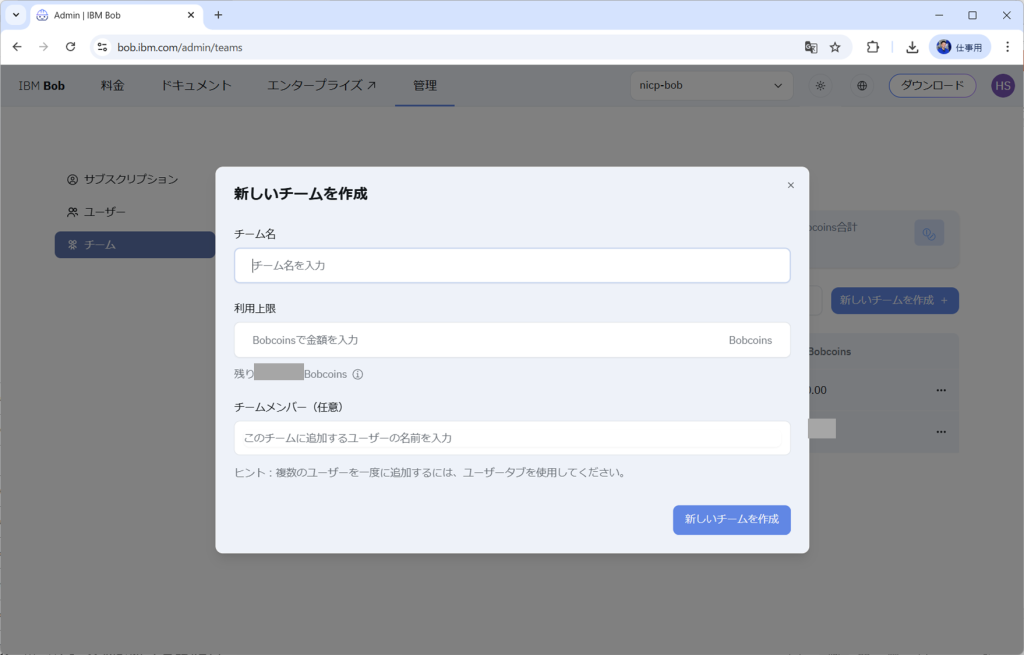Open the ドキュメント navigation tab
This screenshot has width=1024, height=655.
(196, 86)
